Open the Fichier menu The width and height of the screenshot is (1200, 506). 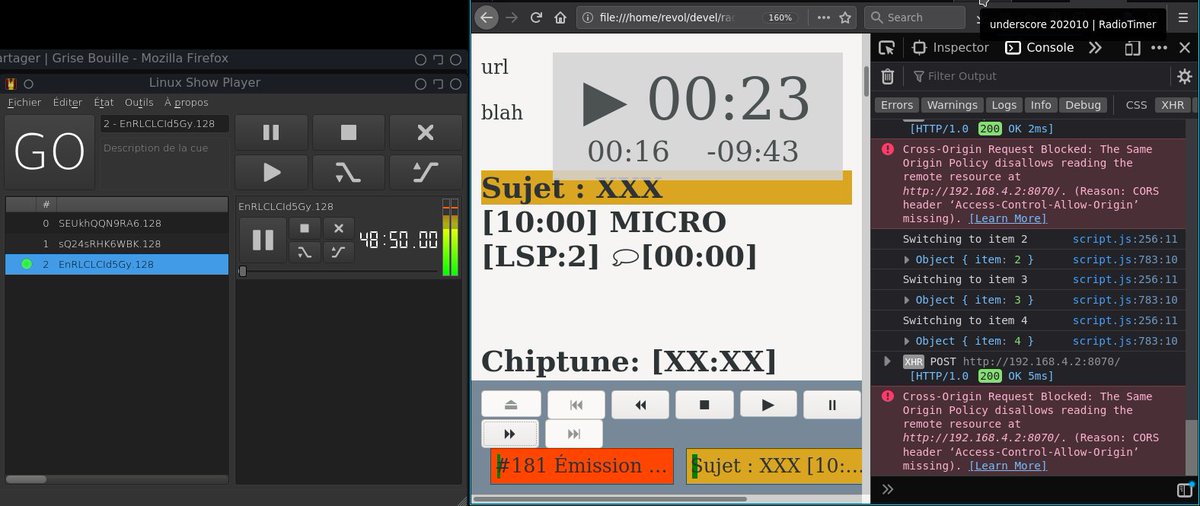click(x=25, y=102)
